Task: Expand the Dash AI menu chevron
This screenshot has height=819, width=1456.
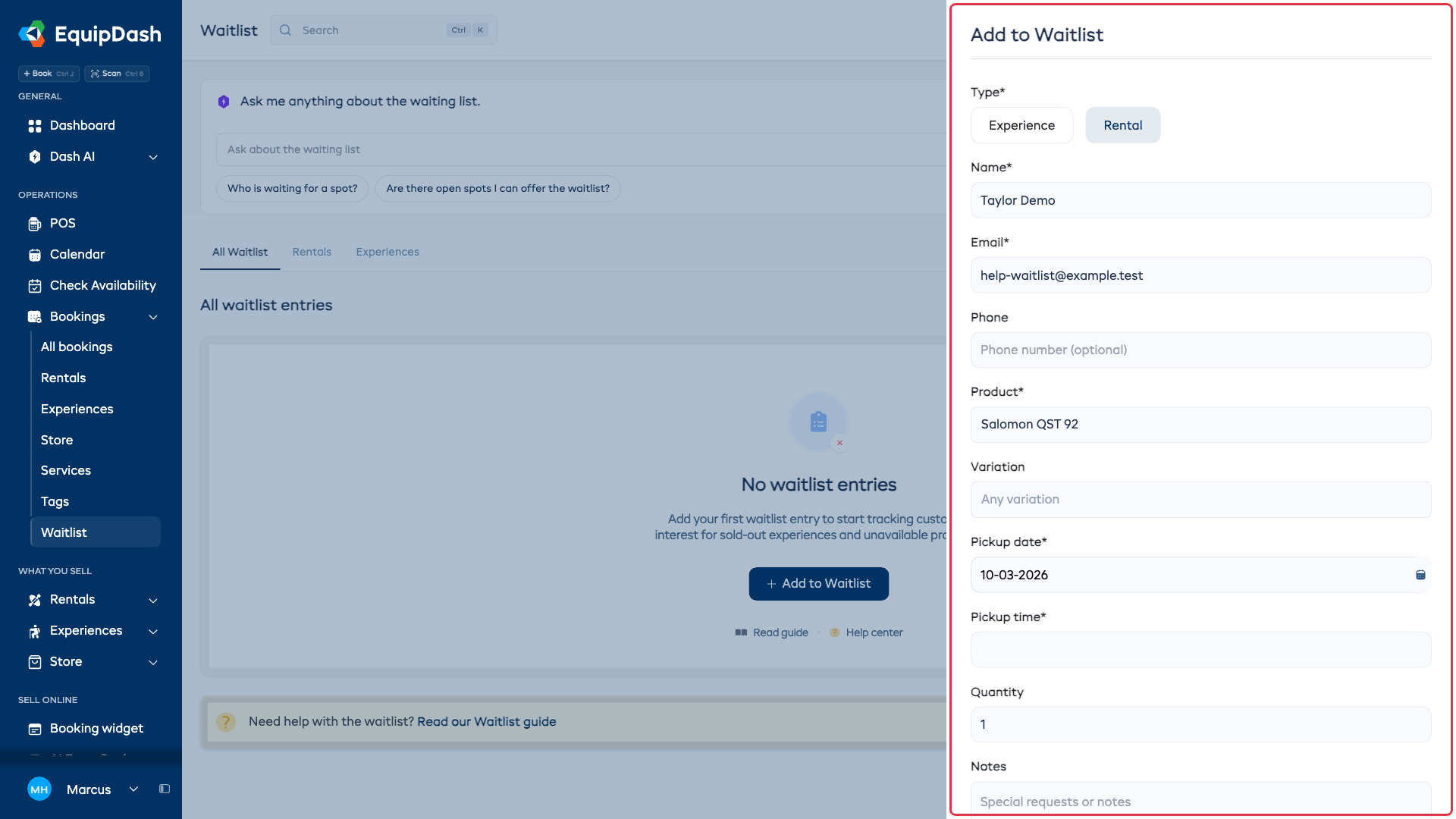Action: coord(153,157)
